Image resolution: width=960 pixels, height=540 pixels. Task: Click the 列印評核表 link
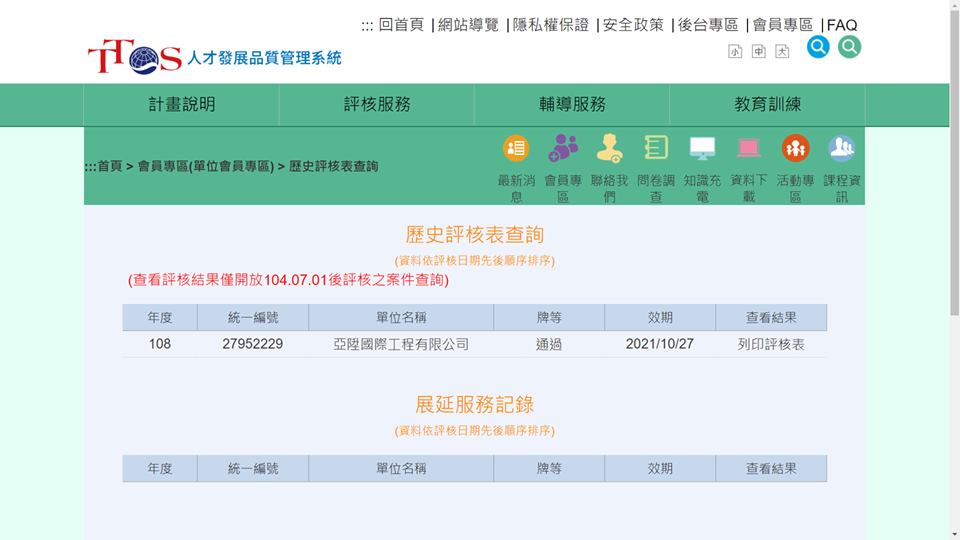(x=771, y=344)
